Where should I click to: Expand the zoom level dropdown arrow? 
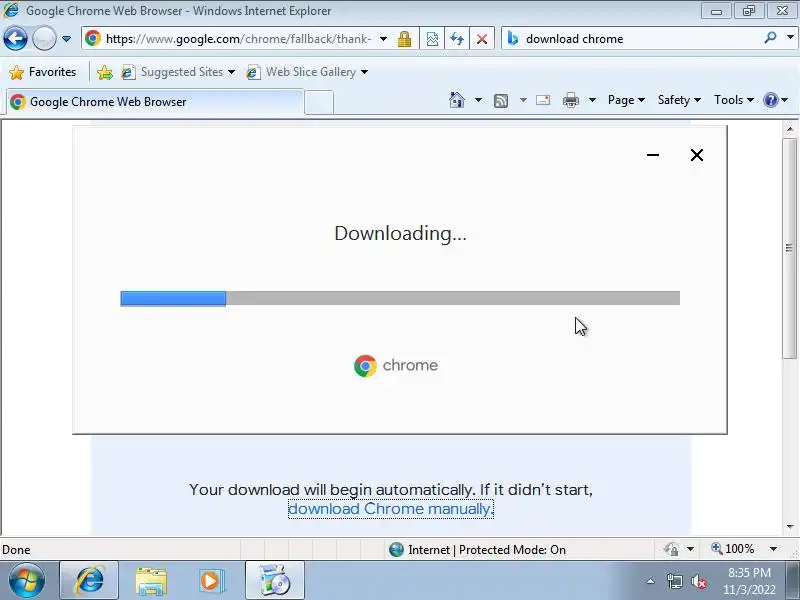(773, 549)
